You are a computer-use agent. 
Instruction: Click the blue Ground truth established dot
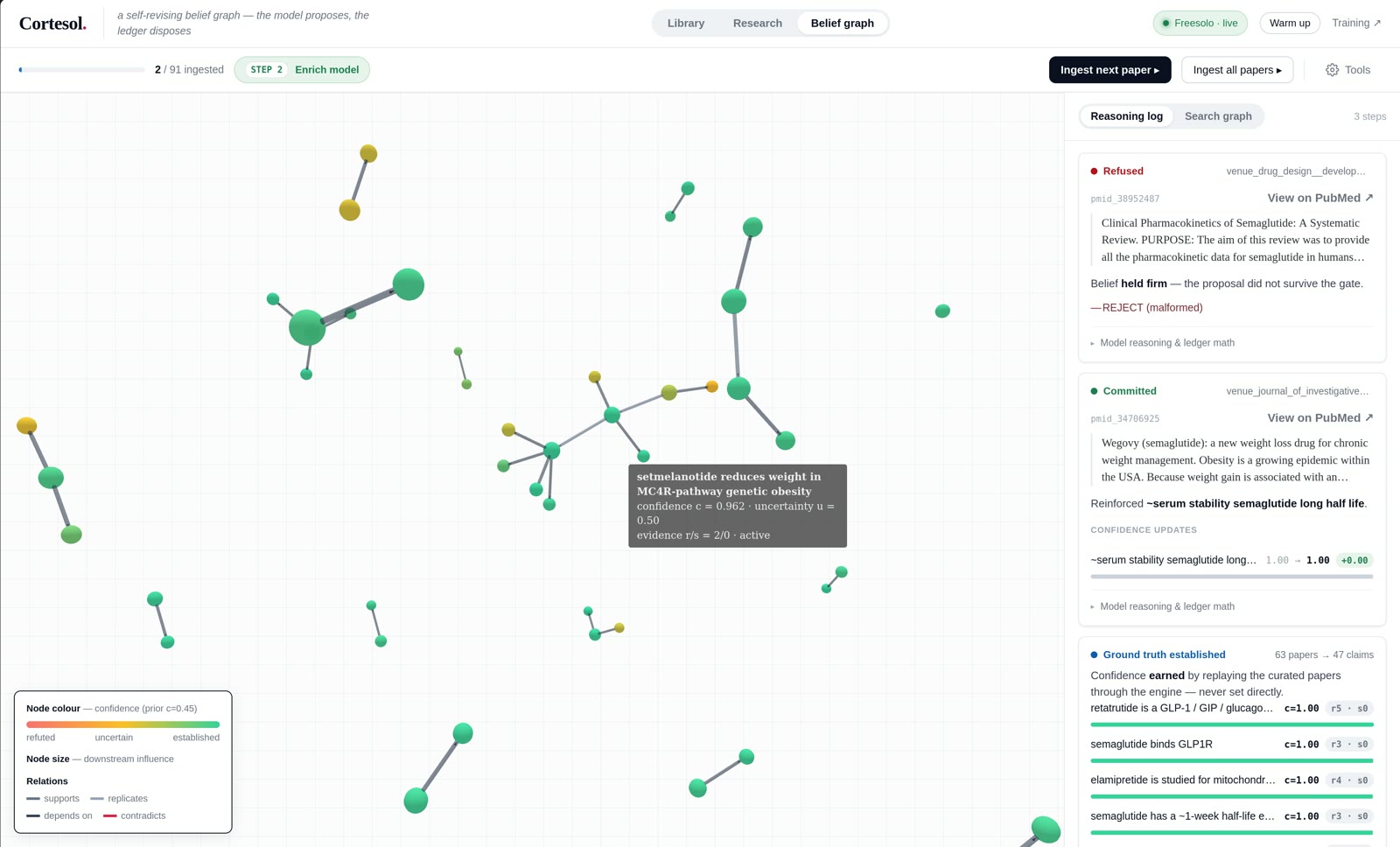tap(1094, 654)
